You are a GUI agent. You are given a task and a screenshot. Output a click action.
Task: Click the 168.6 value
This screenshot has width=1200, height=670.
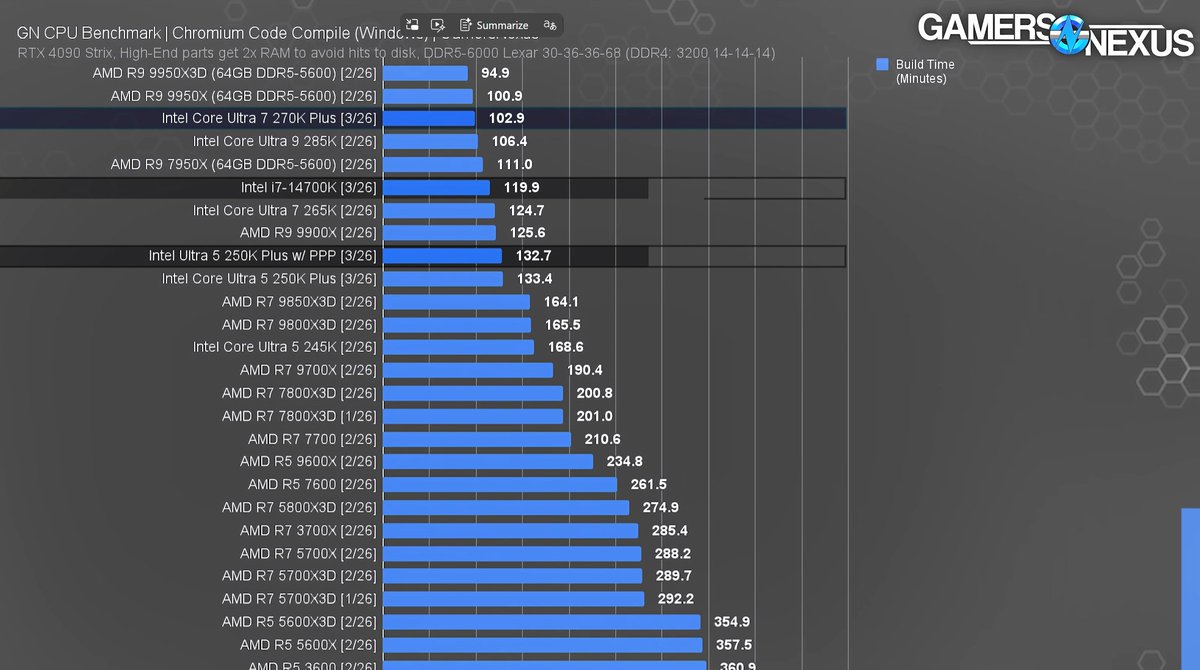[x=566, y=346]
